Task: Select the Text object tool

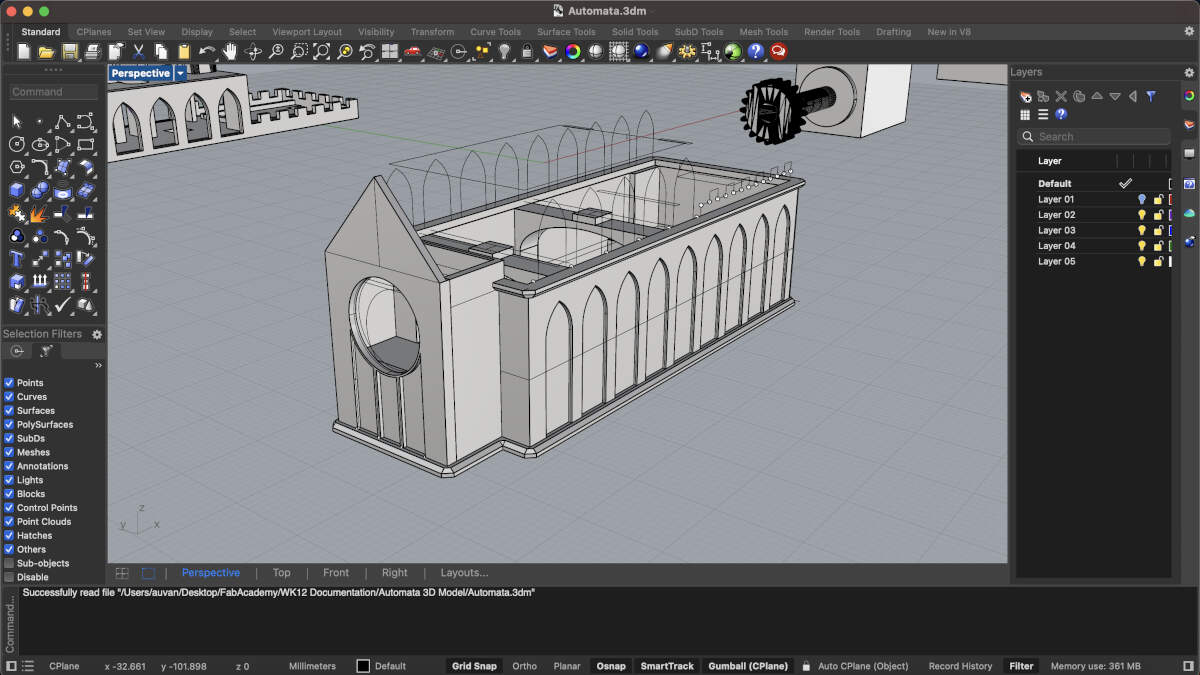Action: pos(17,259)
